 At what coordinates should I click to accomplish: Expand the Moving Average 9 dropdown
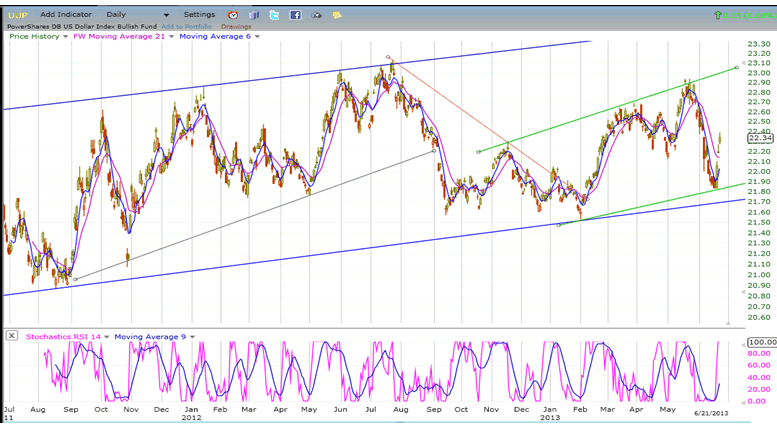point(192,337)
